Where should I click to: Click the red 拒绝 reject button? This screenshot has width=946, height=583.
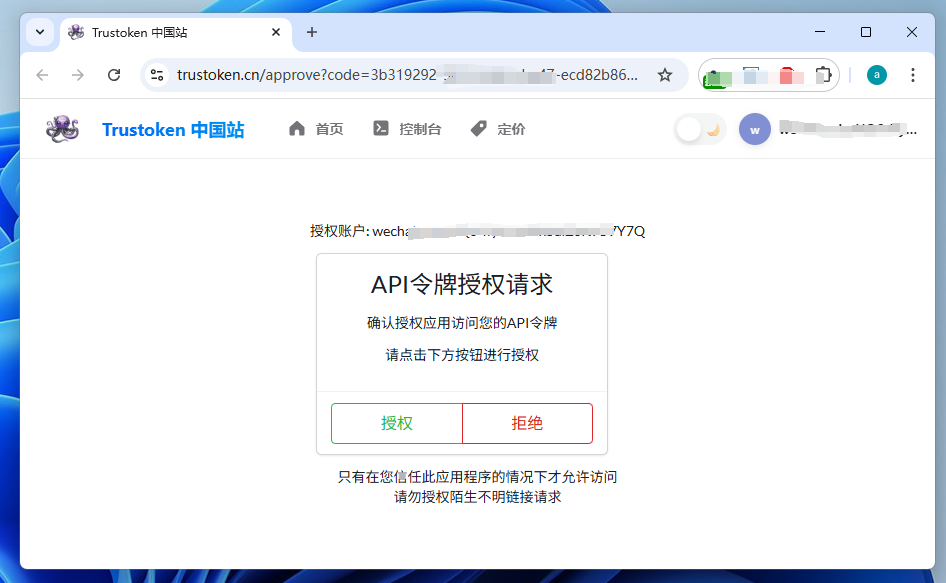point(527,423)
